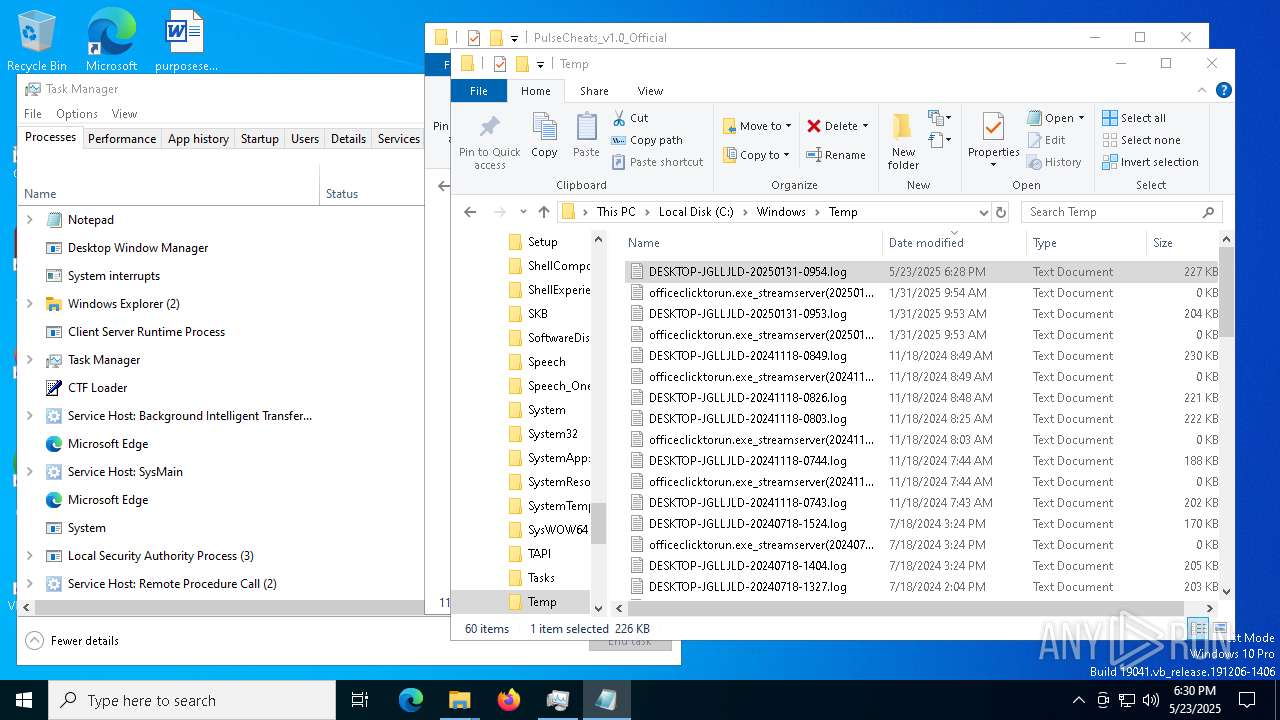Click Edit in the Open group
Image resolution: width=1280 pixels, height=720 pixels.
tap(1047, 140)
